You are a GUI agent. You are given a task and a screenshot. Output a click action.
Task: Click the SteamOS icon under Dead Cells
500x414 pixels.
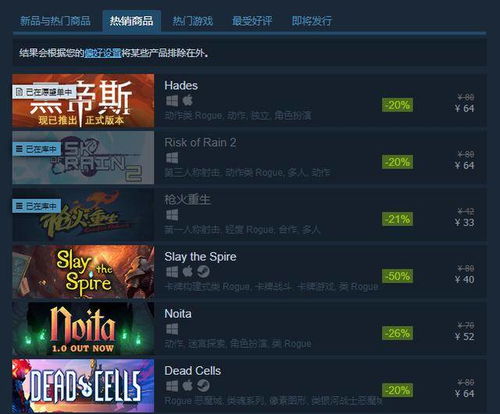coord(203,386)
